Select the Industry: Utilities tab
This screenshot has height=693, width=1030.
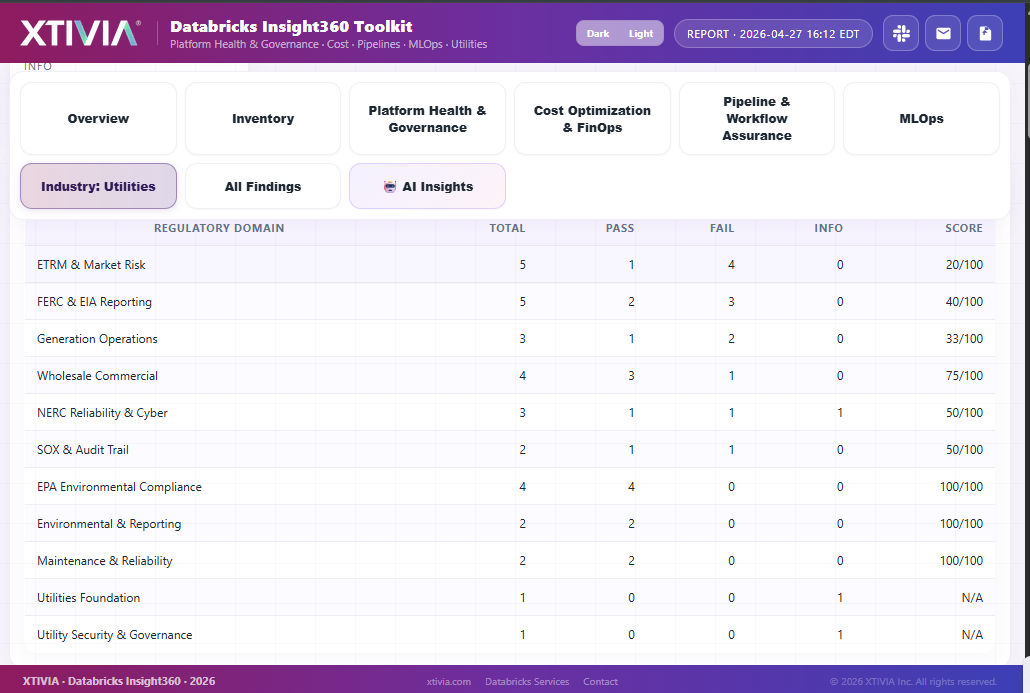99,186
